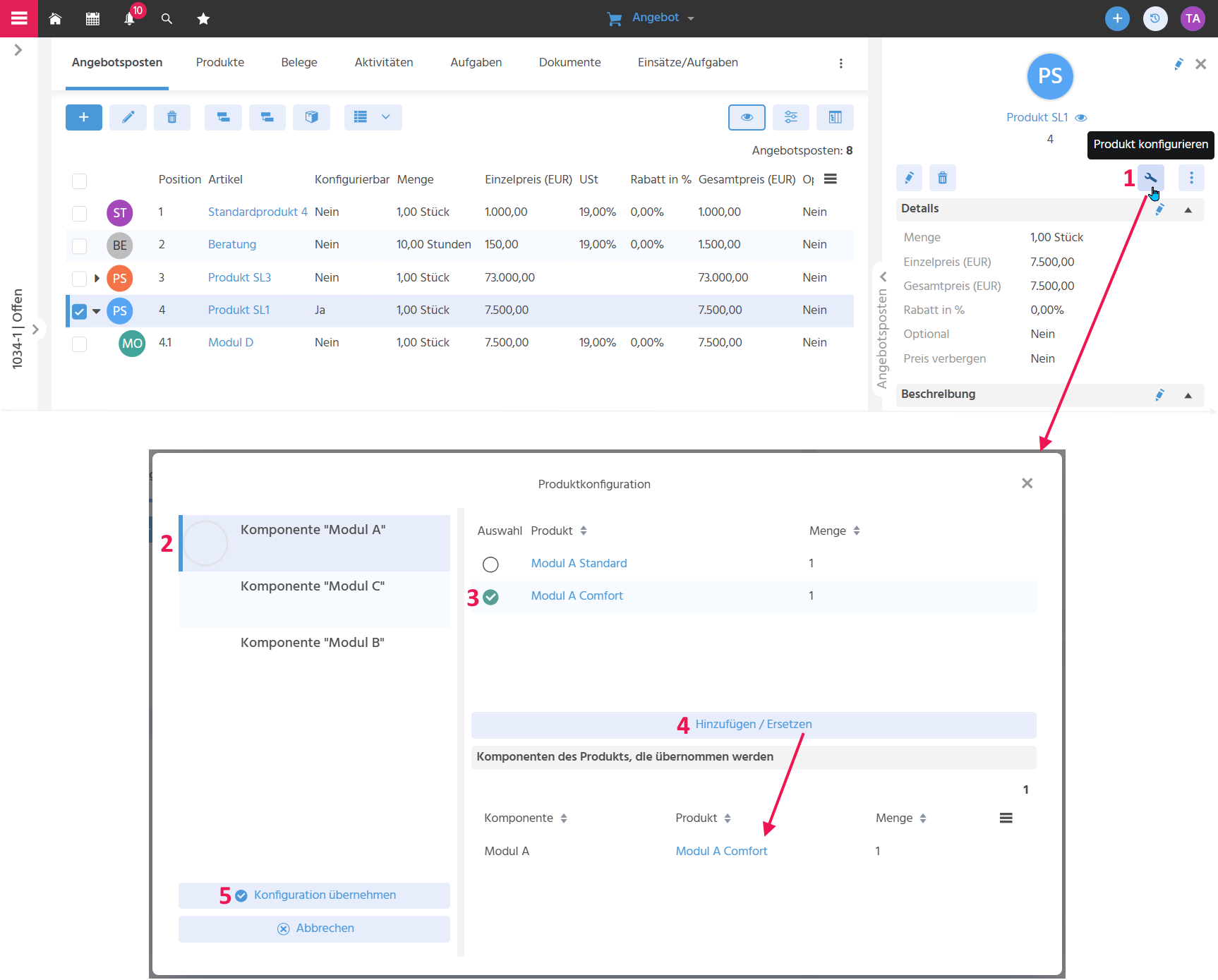Click the pencil edit button beside detail trash
This screenshot has height=980, width=1218.
(x=910, y=178)
